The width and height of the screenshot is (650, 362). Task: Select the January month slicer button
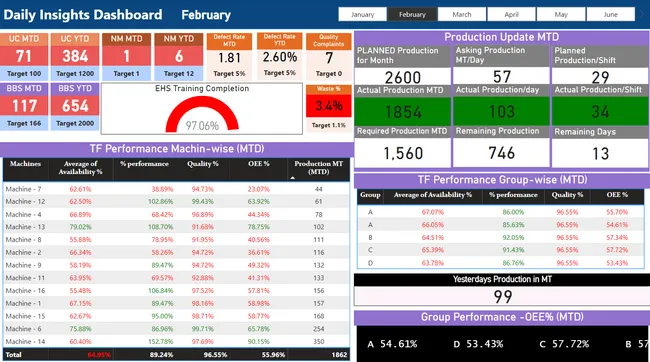point(362,14)
